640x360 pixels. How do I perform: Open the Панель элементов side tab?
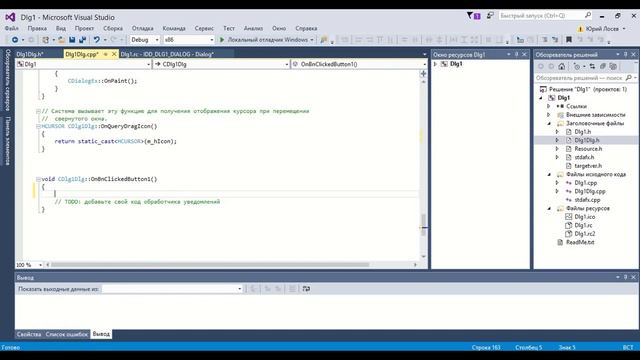coord(7,141)
